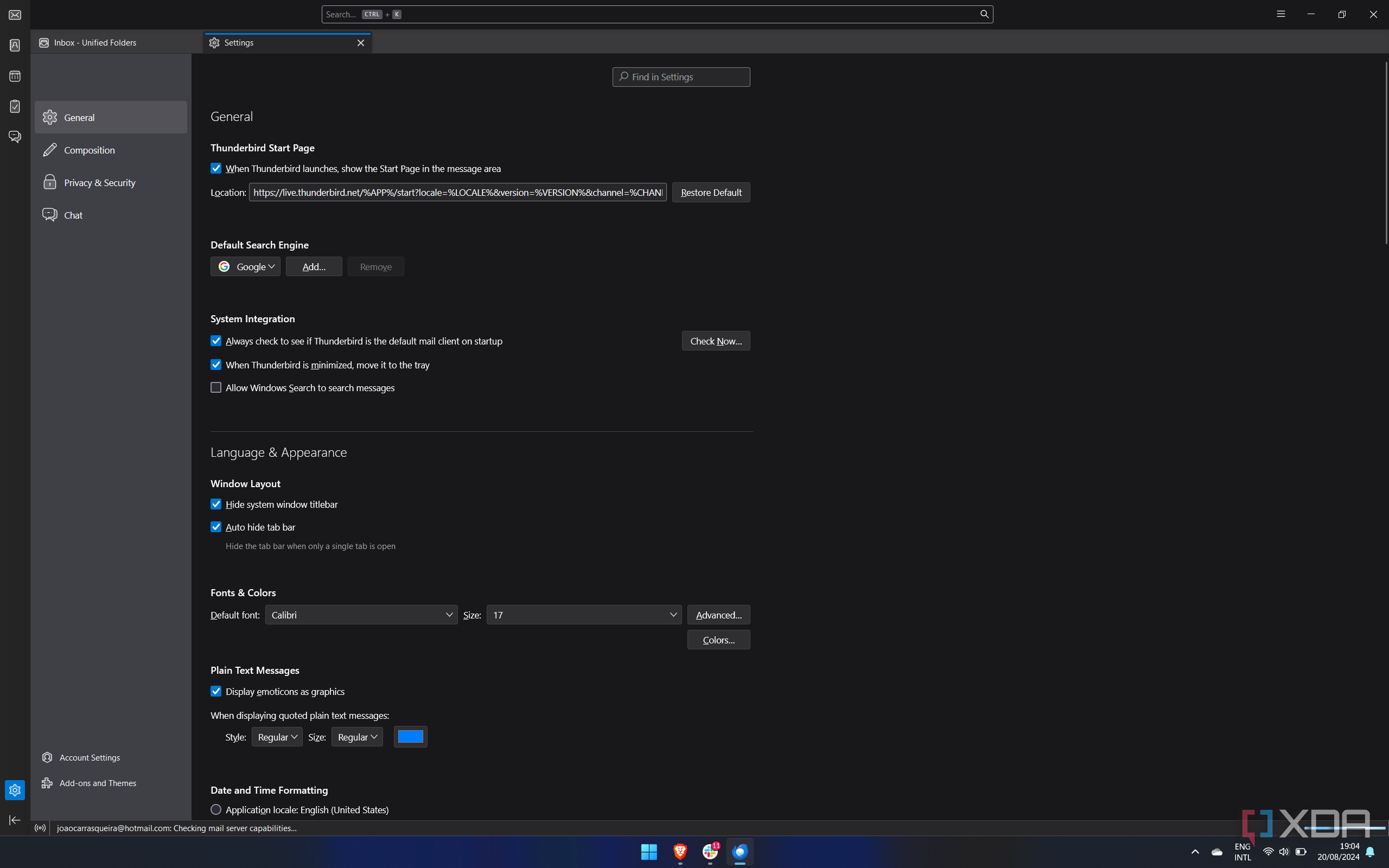This screenshot has height=868, width=1389.
Task: Click the OneDrive cloud tray icon
Action: click(1217, 852)
